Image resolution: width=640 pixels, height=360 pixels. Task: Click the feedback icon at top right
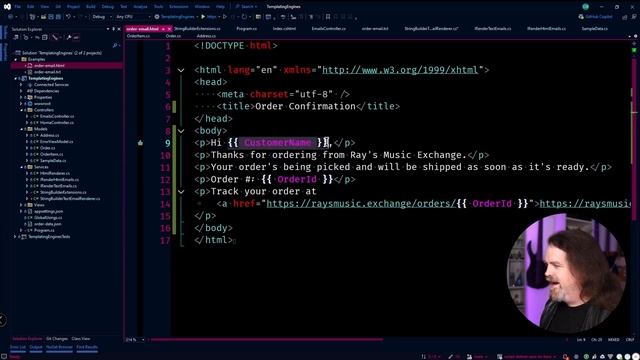pyautogui.click(x=633, y=17)
